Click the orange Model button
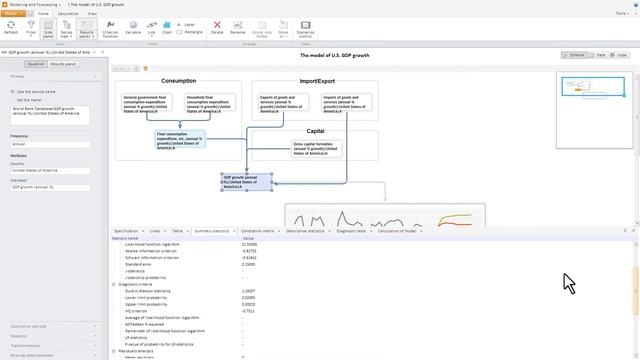The image size is (640, 360). click(13, 13)
